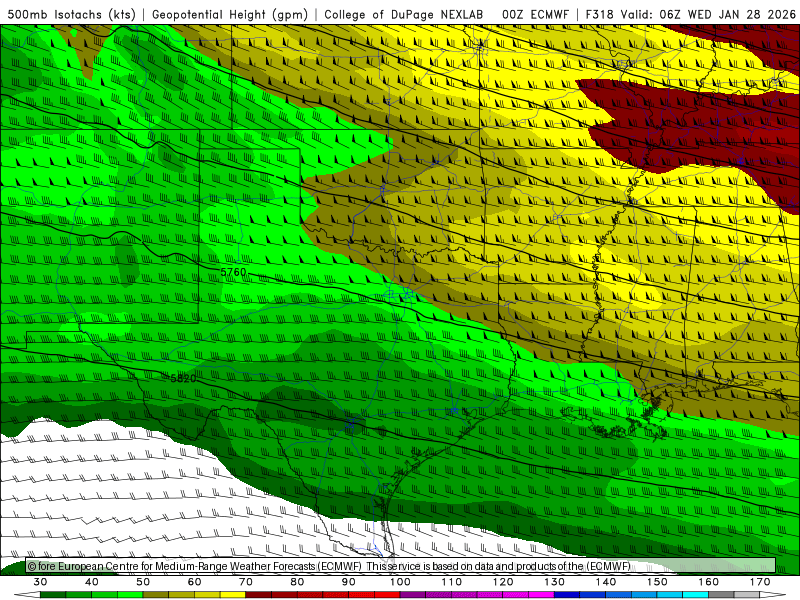Click the '00Z ECMWF' model run text
This screenshot has width=800, height=600.
(535, 14)
